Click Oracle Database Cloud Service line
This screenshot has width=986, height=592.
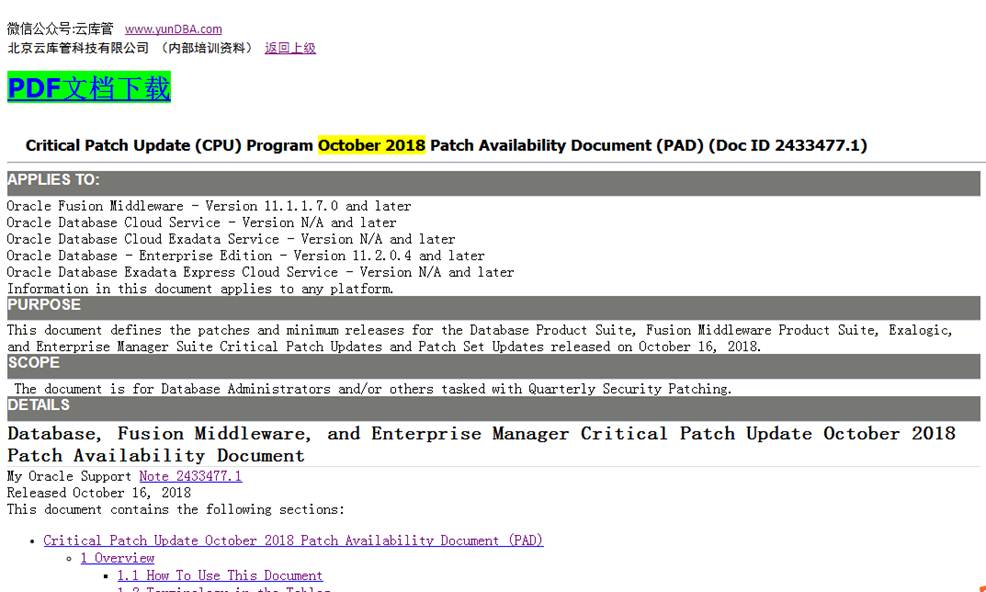point(201,222)
